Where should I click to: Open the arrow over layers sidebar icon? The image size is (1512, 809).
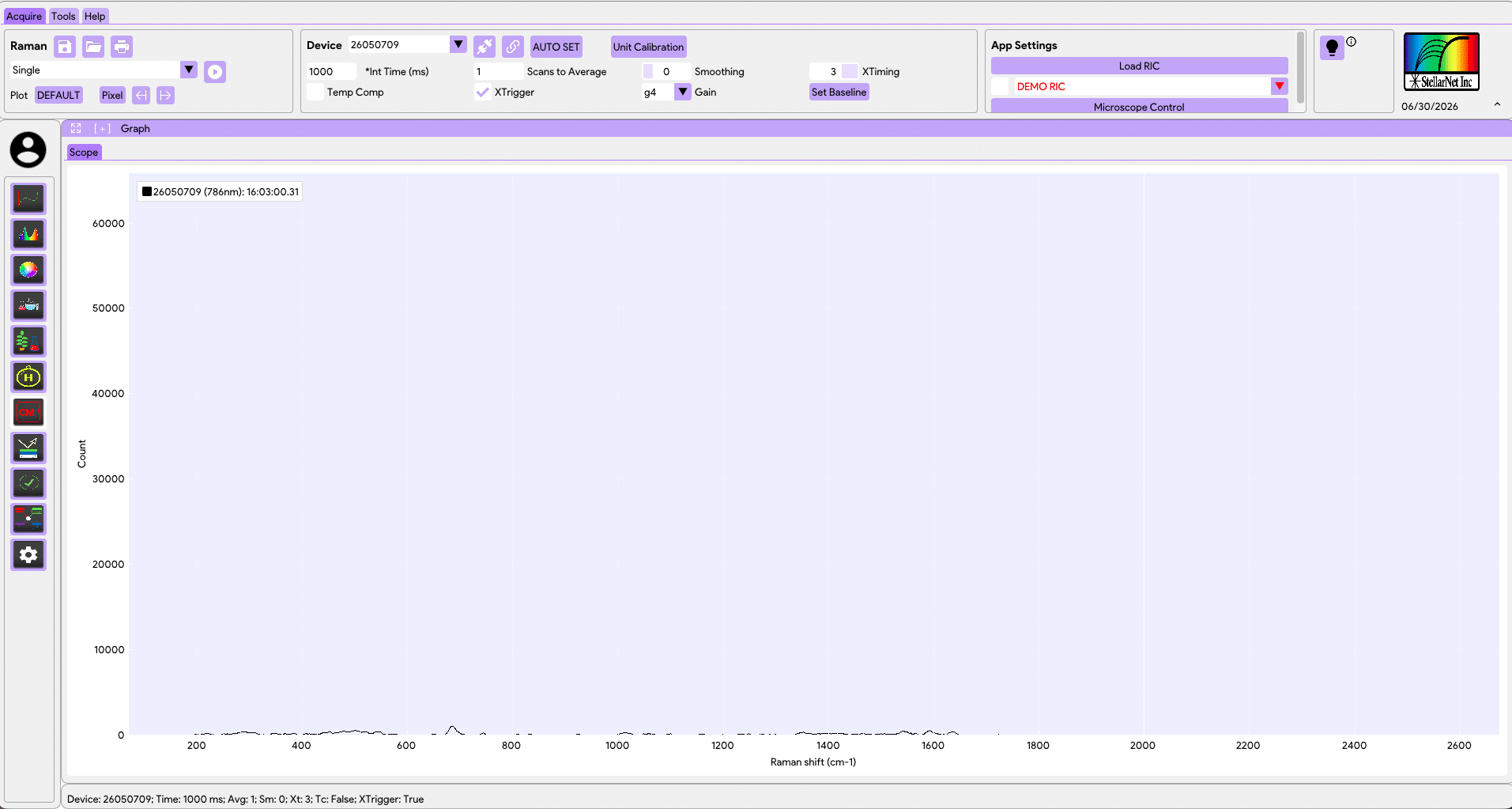(28, 448)
